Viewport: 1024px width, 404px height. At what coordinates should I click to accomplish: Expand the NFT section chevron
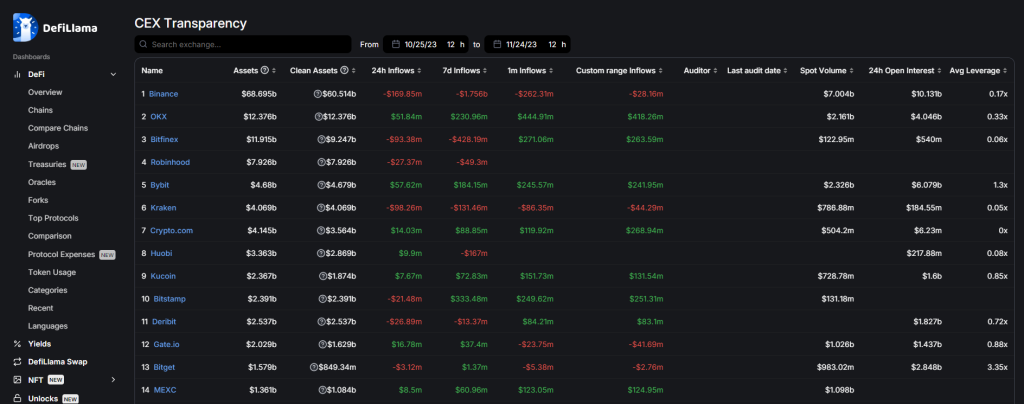[113, 380]
